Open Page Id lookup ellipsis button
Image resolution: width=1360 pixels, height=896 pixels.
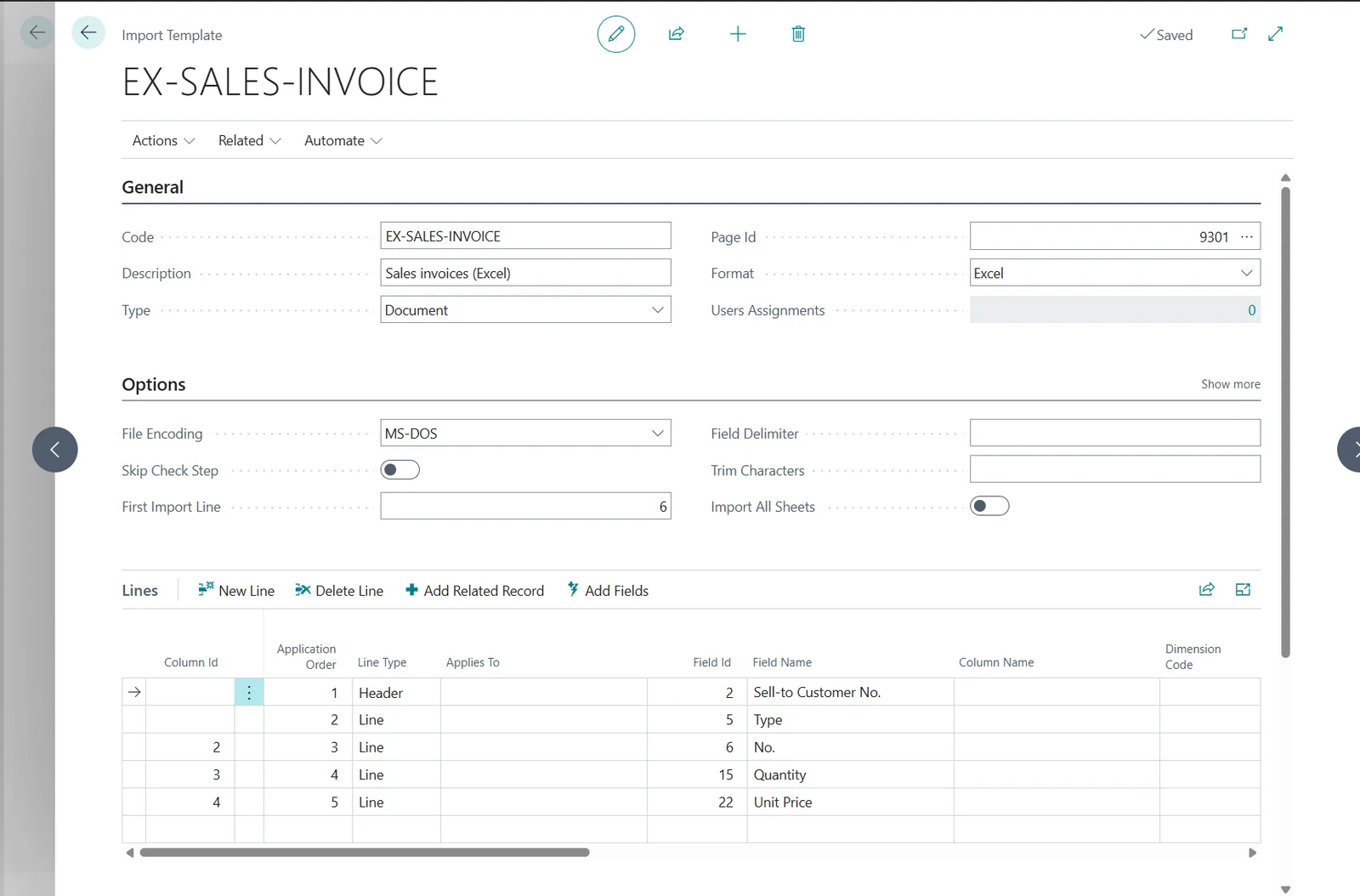point(1247,236)
